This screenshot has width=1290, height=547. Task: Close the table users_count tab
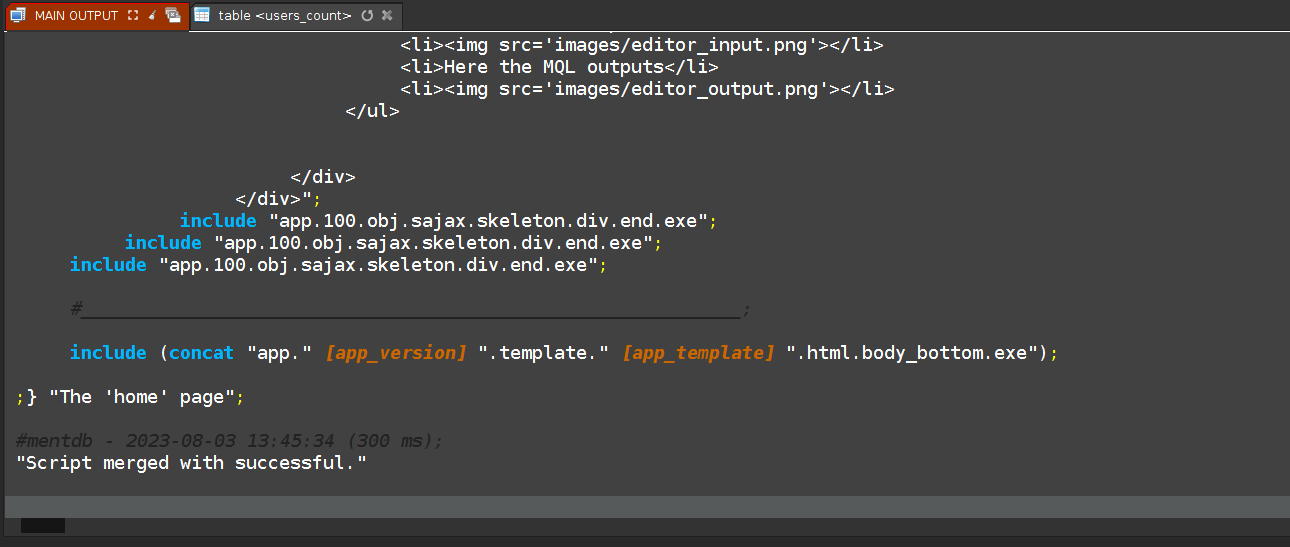click(387, 15)
